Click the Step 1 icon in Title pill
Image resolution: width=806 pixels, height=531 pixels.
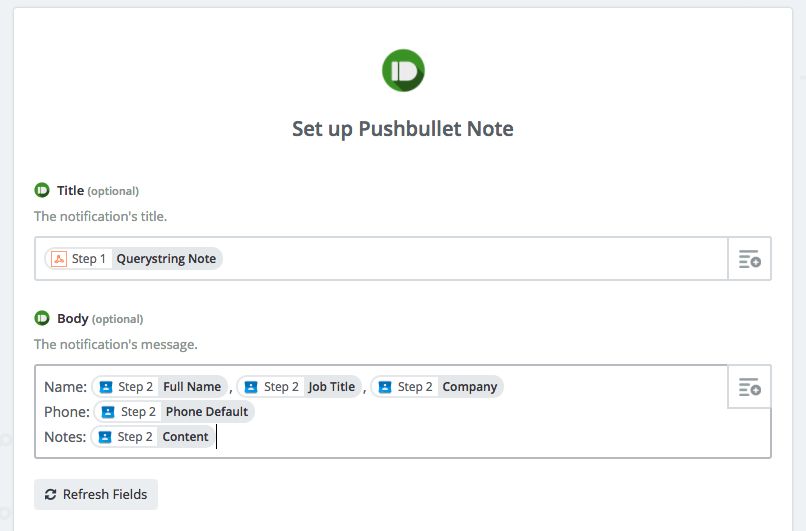click(59, 259)
